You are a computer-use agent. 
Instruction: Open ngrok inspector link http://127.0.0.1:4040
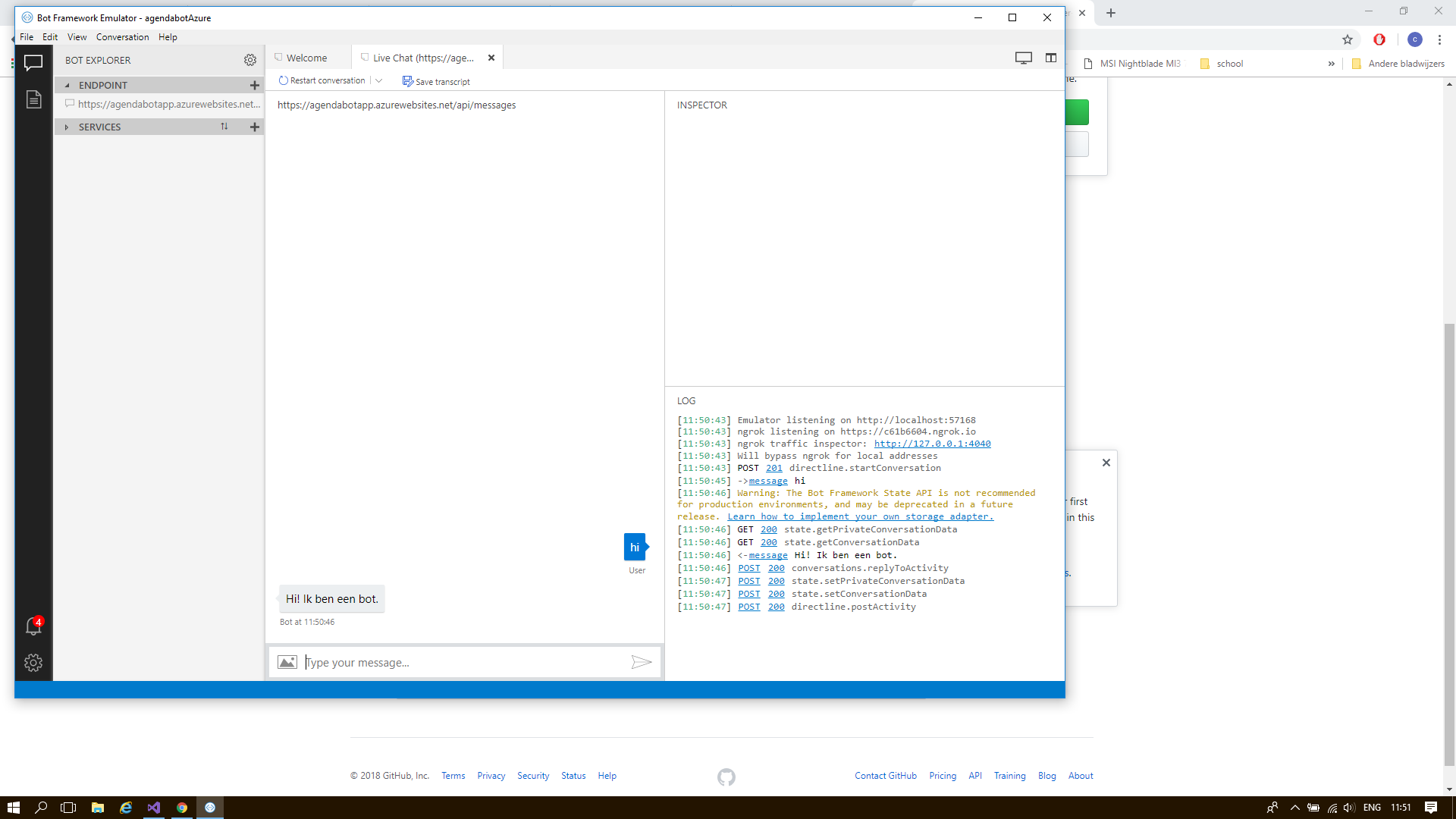(932, 444)
